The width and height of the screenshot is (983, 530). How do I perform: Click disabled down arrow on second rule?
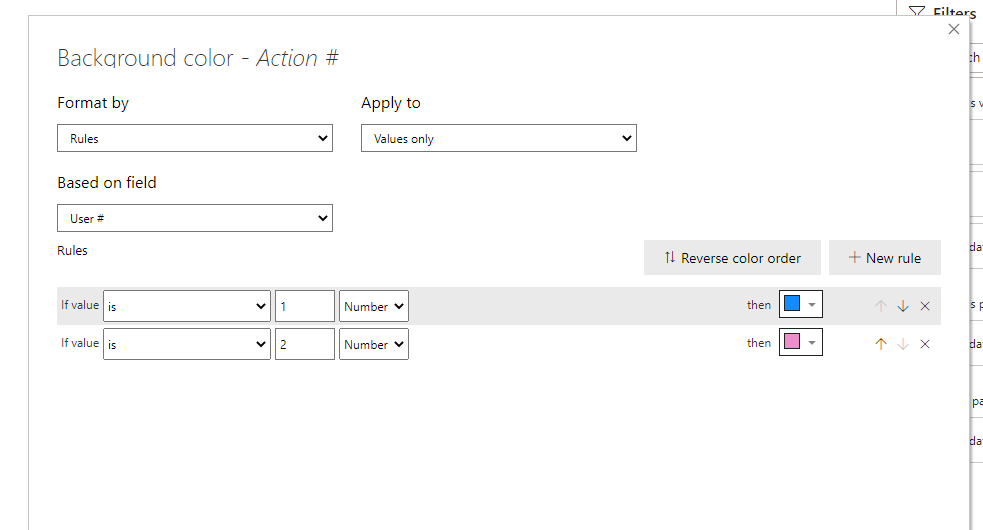click(x=903, y=344)
